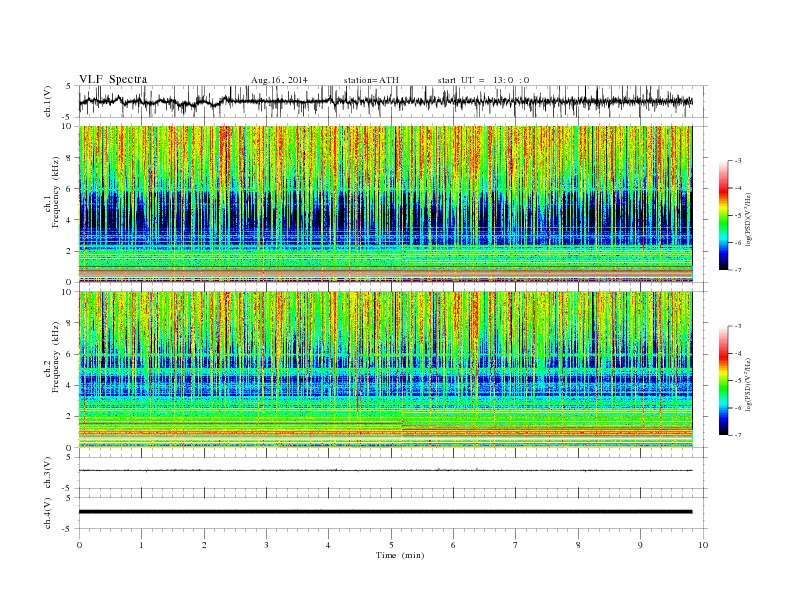Click the ch.1 spectrogram plot
Screen dimensions: 792x612
pos(386,204)
